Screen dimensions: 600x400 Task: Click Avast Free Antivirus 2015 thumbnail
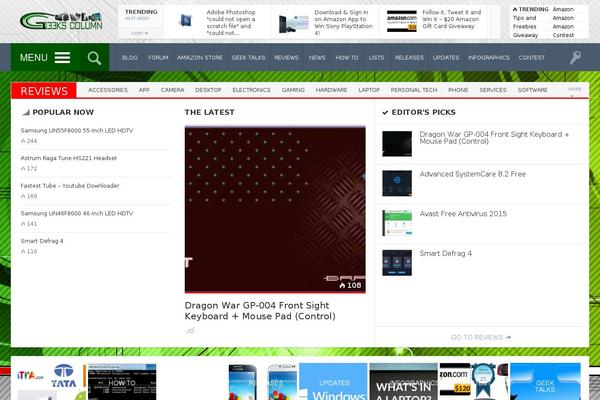(397, 223)
